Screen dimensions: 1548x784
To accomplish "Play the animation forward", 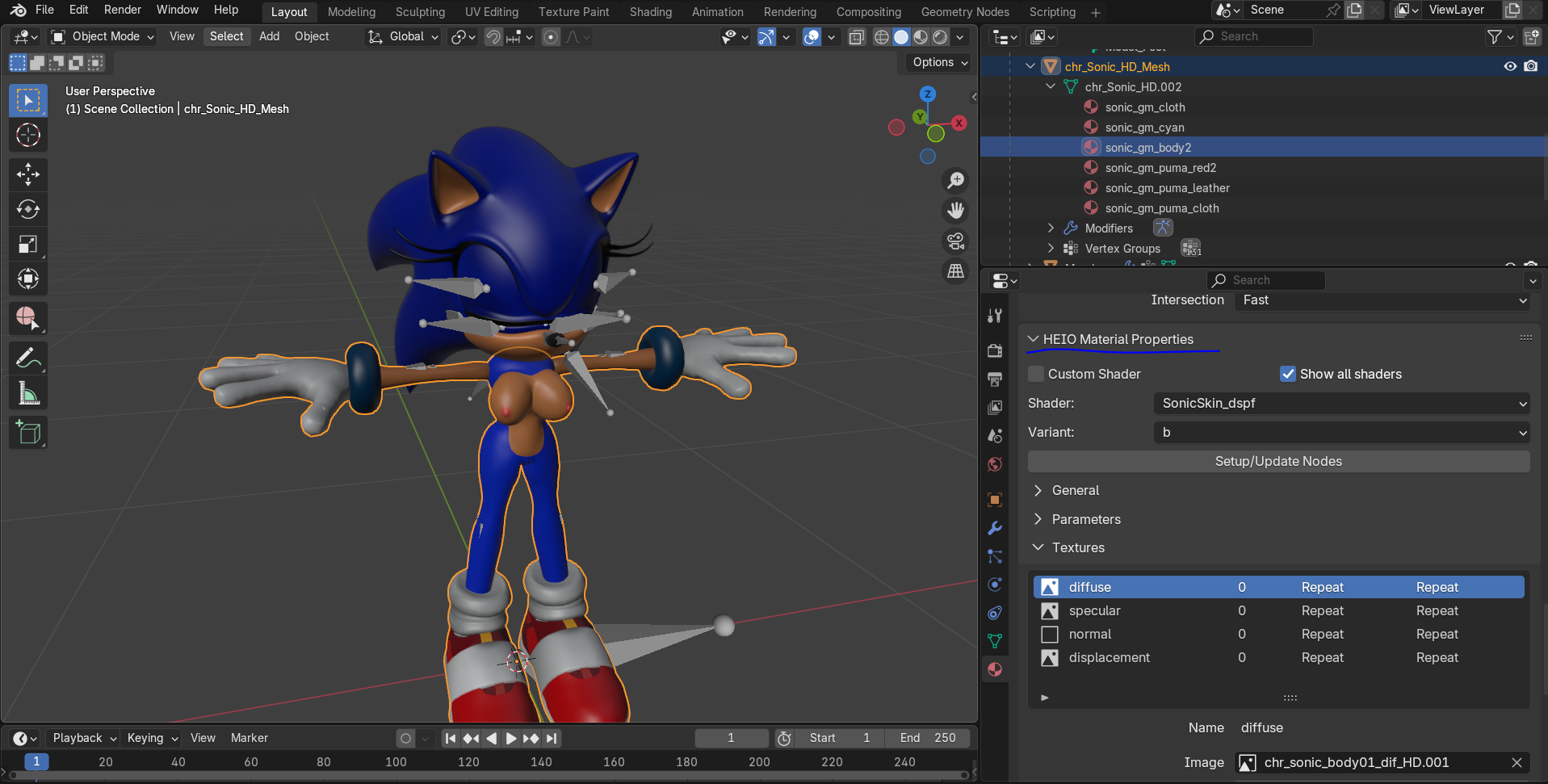I will [511, 738].
